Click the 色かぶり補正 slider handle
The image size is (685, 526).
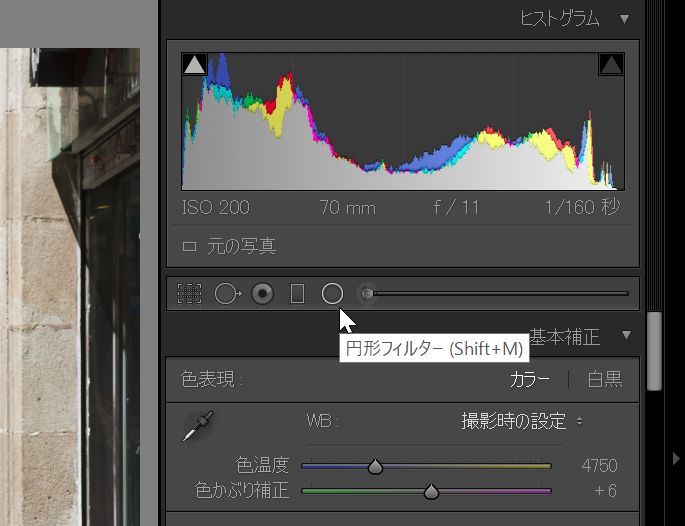[431, 491]
